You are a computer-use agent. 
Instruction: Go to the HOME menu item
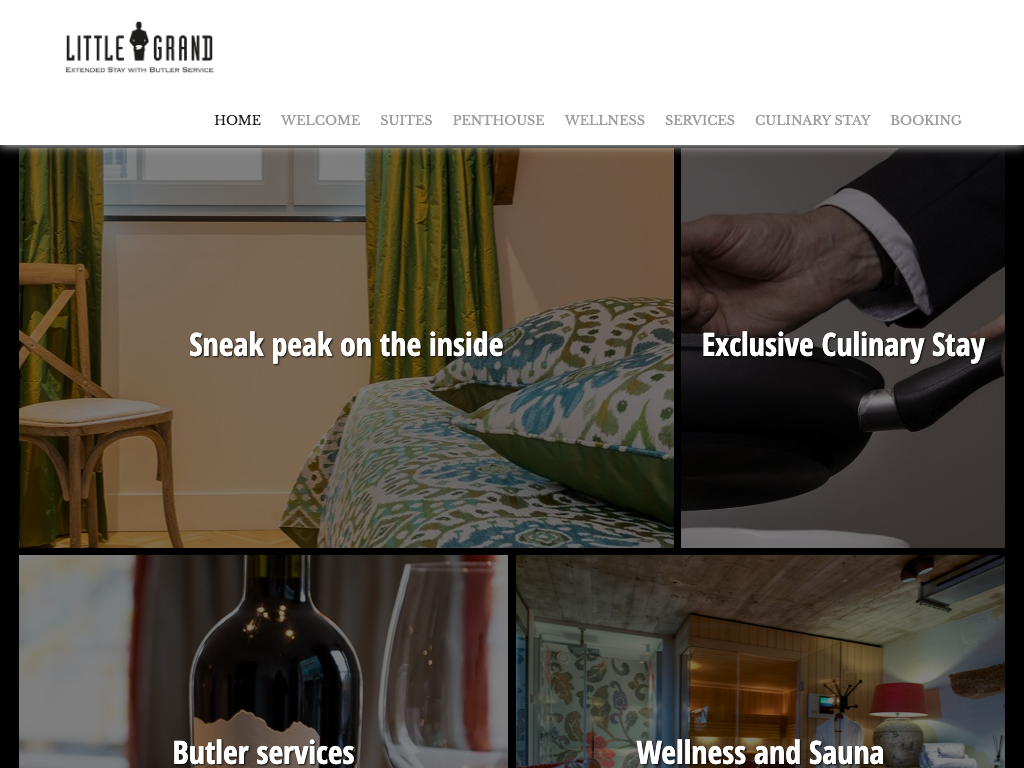click(238, 120)
